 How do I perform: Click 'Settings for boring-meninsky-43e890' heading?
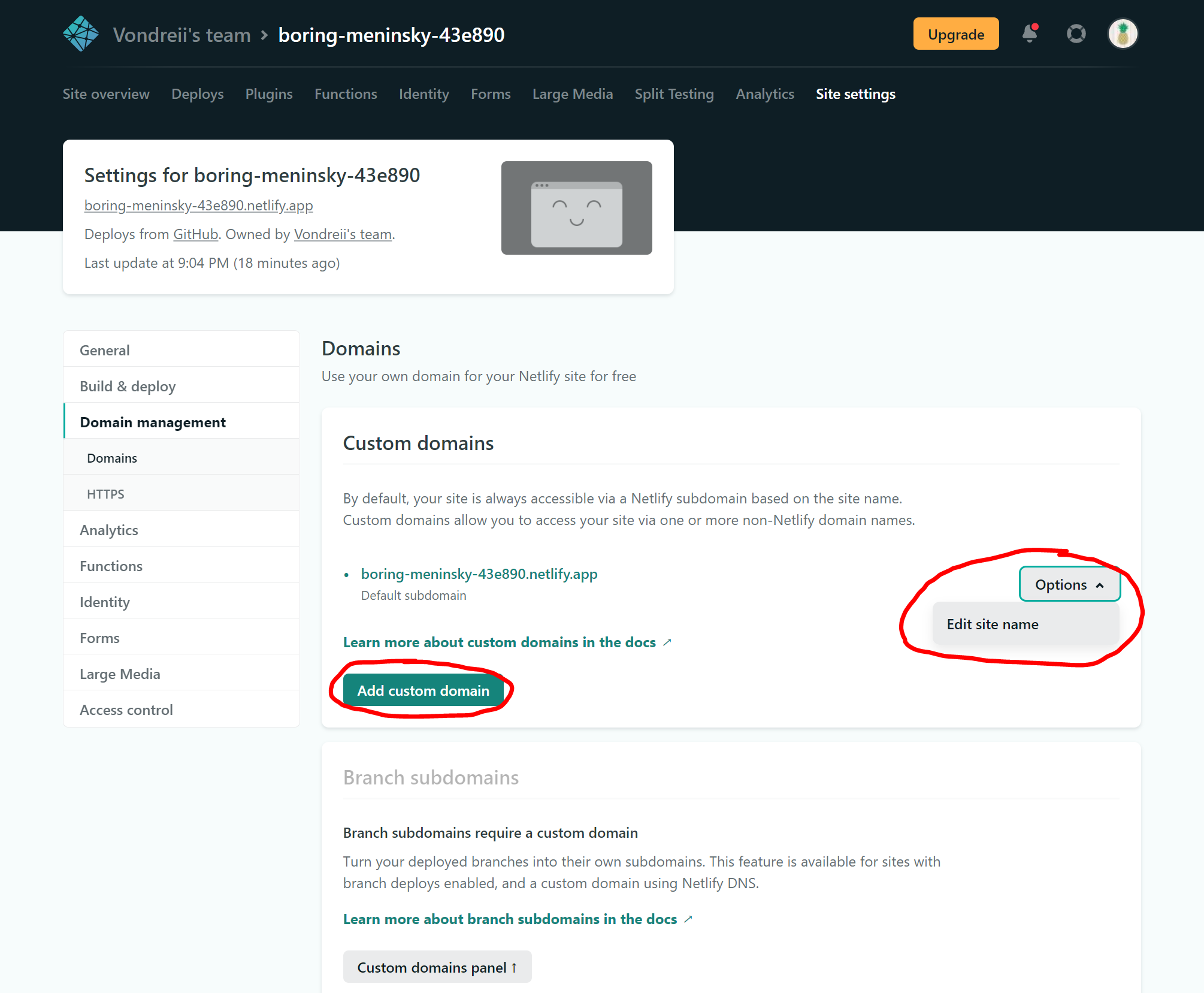coord(252,175)
